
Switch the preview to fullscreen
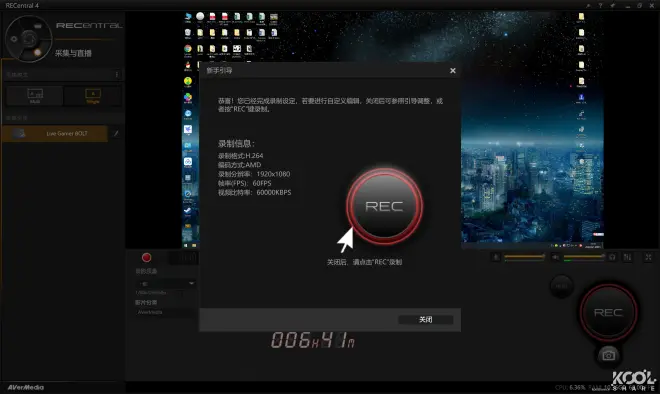click(x=648, y=257)
